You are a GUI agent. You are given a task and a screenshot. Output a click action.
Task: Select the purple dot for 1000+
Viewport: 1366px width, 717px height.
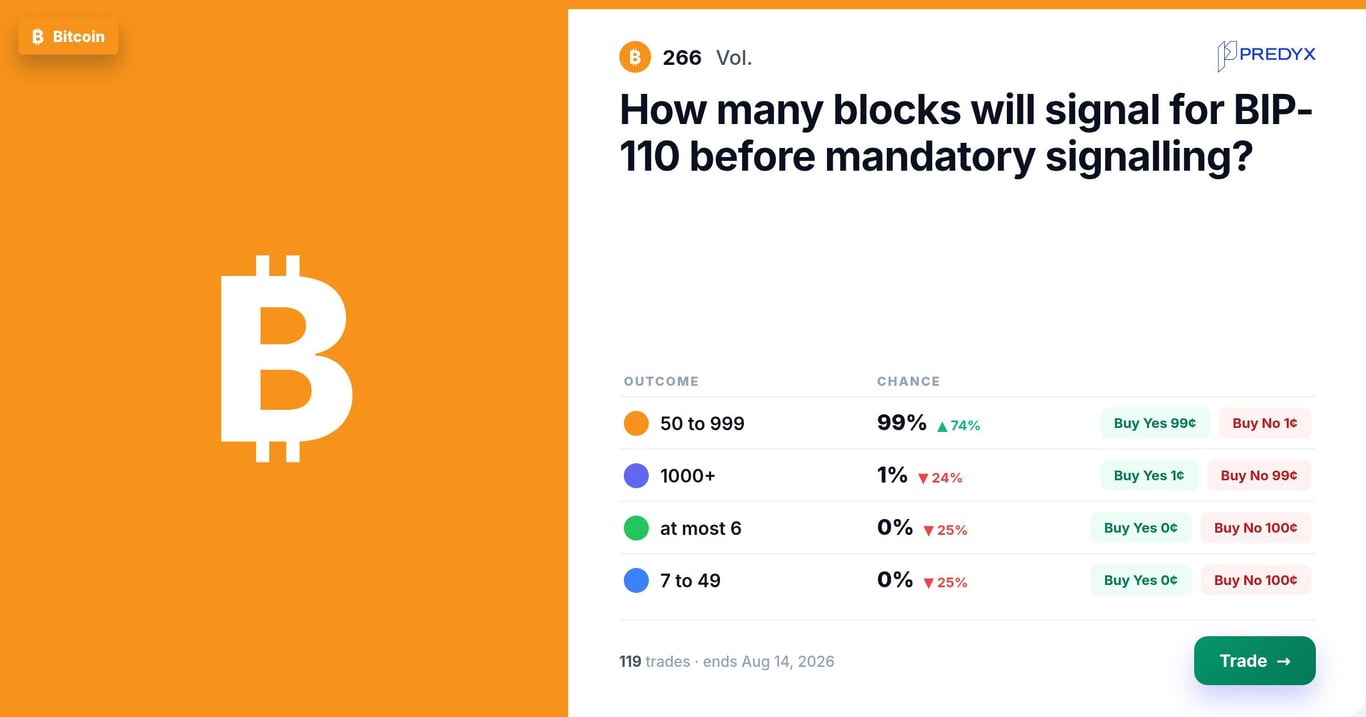(x=636, y=476)
